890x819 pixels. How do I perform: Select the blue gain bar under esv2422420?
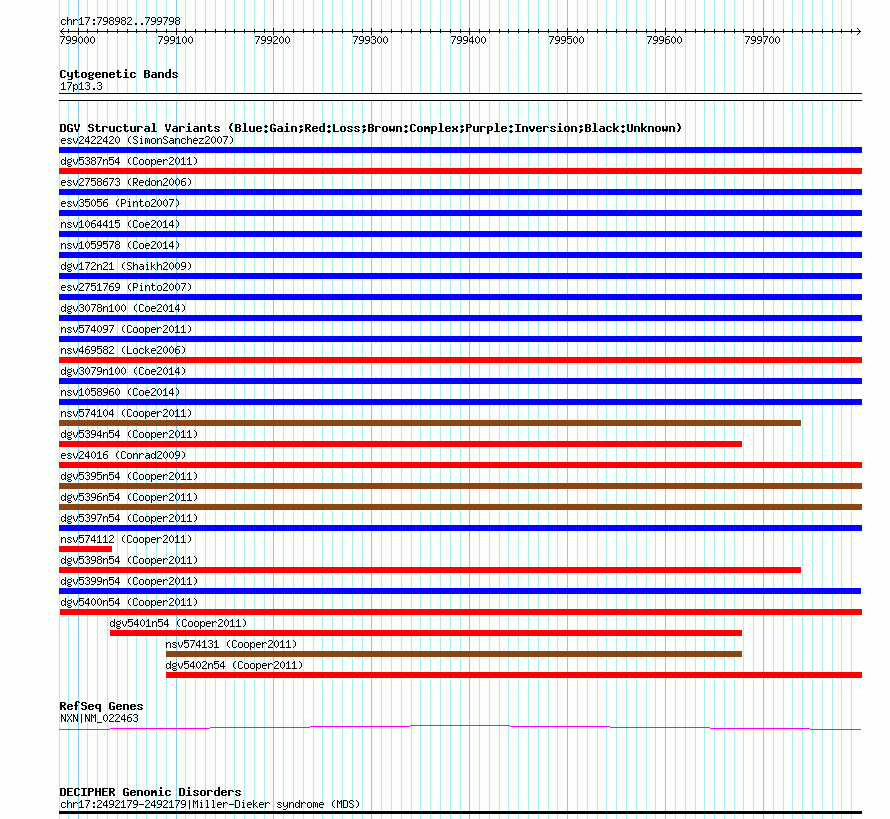pyautogui.click(x=460, y=150)
